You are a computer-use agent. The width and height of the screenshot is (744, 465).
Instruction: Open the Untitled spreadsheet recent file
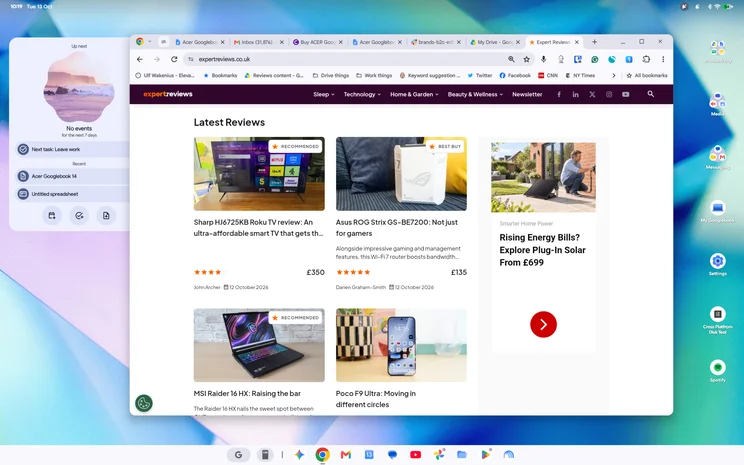pos(72,194)
